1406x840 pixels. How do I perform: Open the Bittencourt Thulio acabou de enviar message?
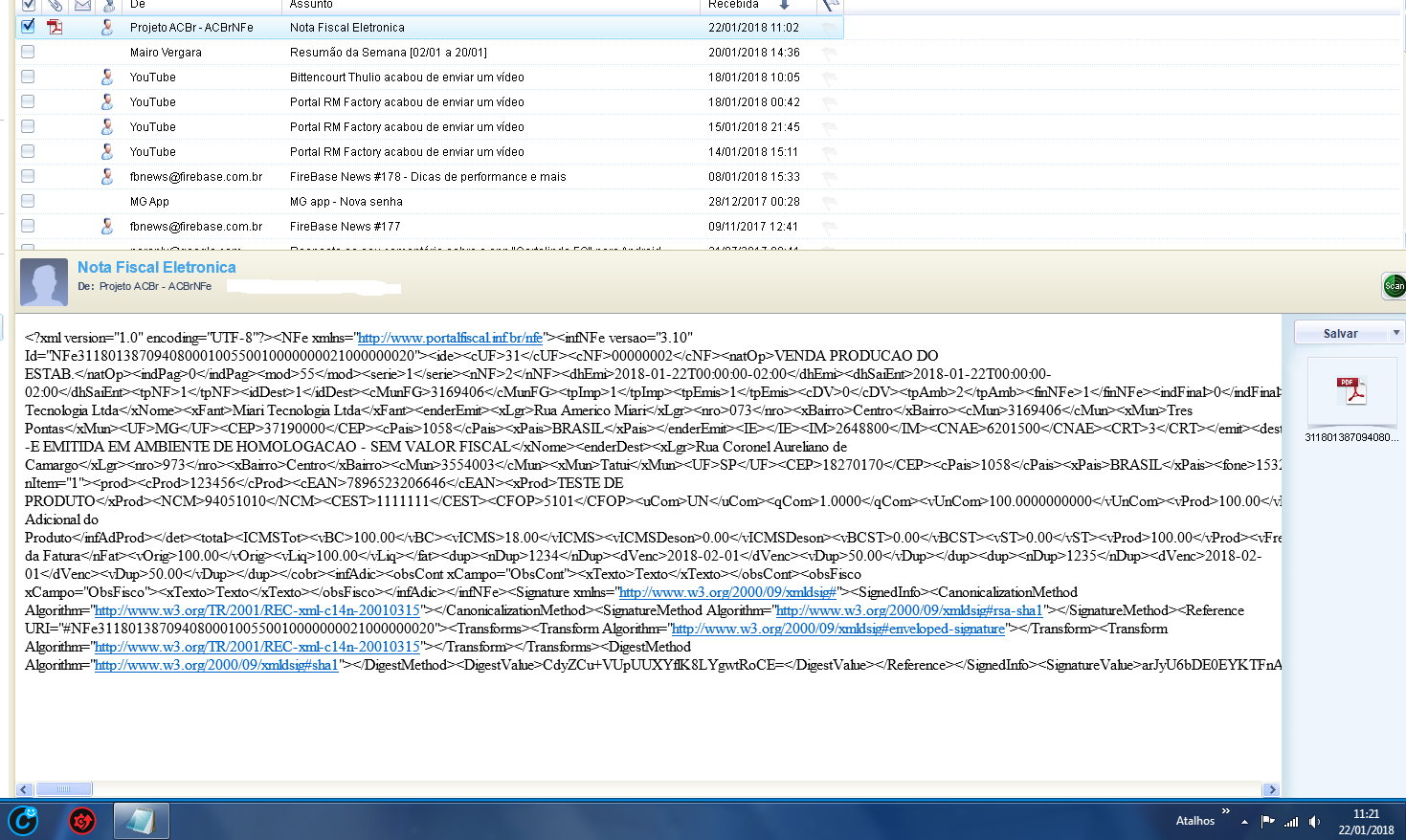[407, 77]
